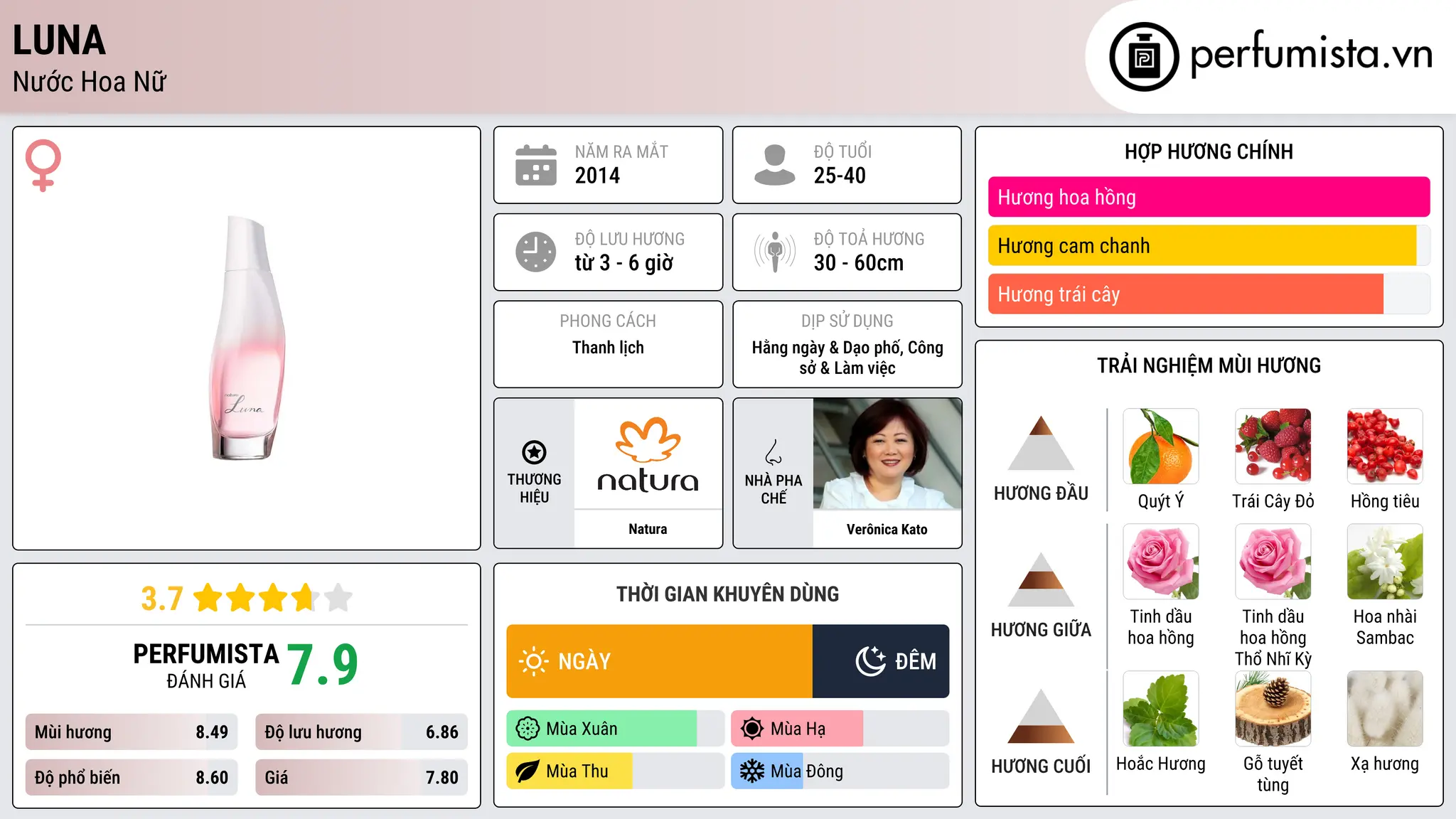Click the snowflake icon for Mùa Đông
Viewport: 1456px width, 819px height.
(752, 771)
